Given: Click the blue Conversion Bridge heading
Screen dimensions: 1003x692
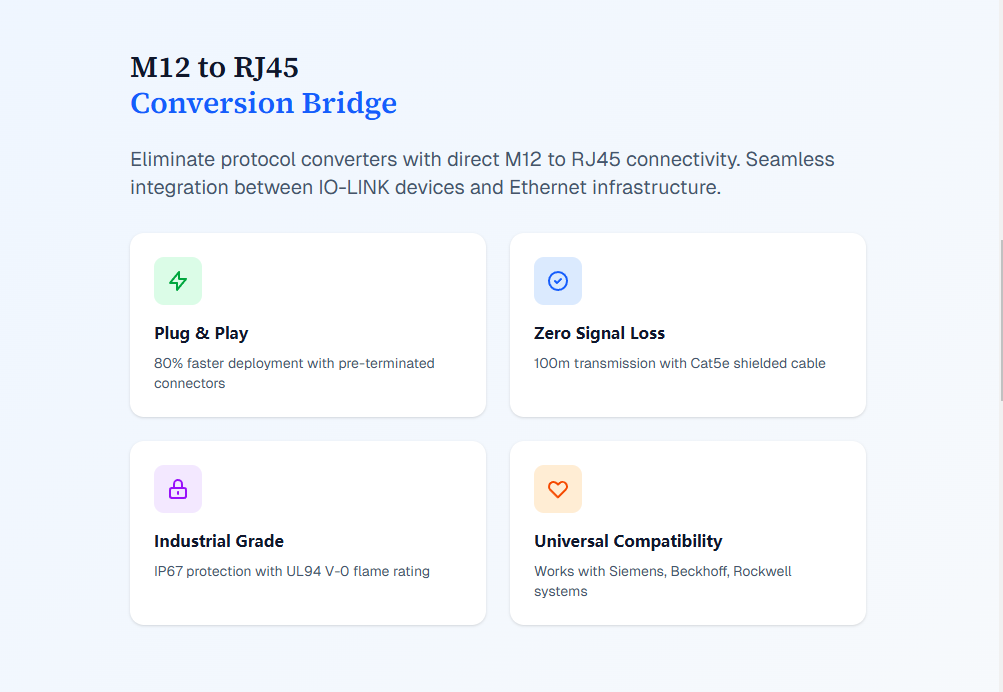Looking at the screenshot, I should 263,103.
